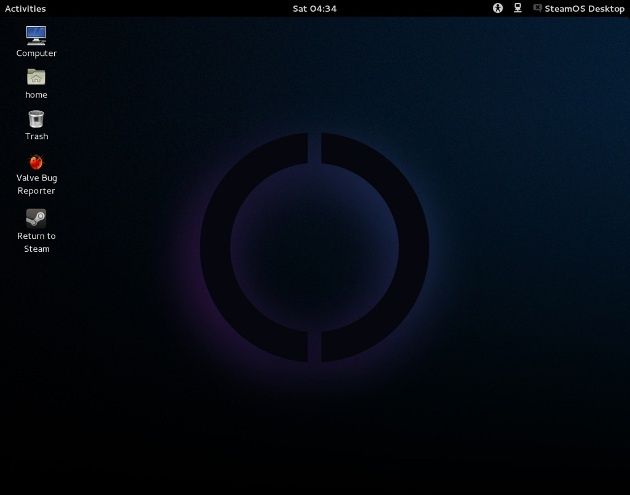Click the wired network status icon

pos(518,8)
